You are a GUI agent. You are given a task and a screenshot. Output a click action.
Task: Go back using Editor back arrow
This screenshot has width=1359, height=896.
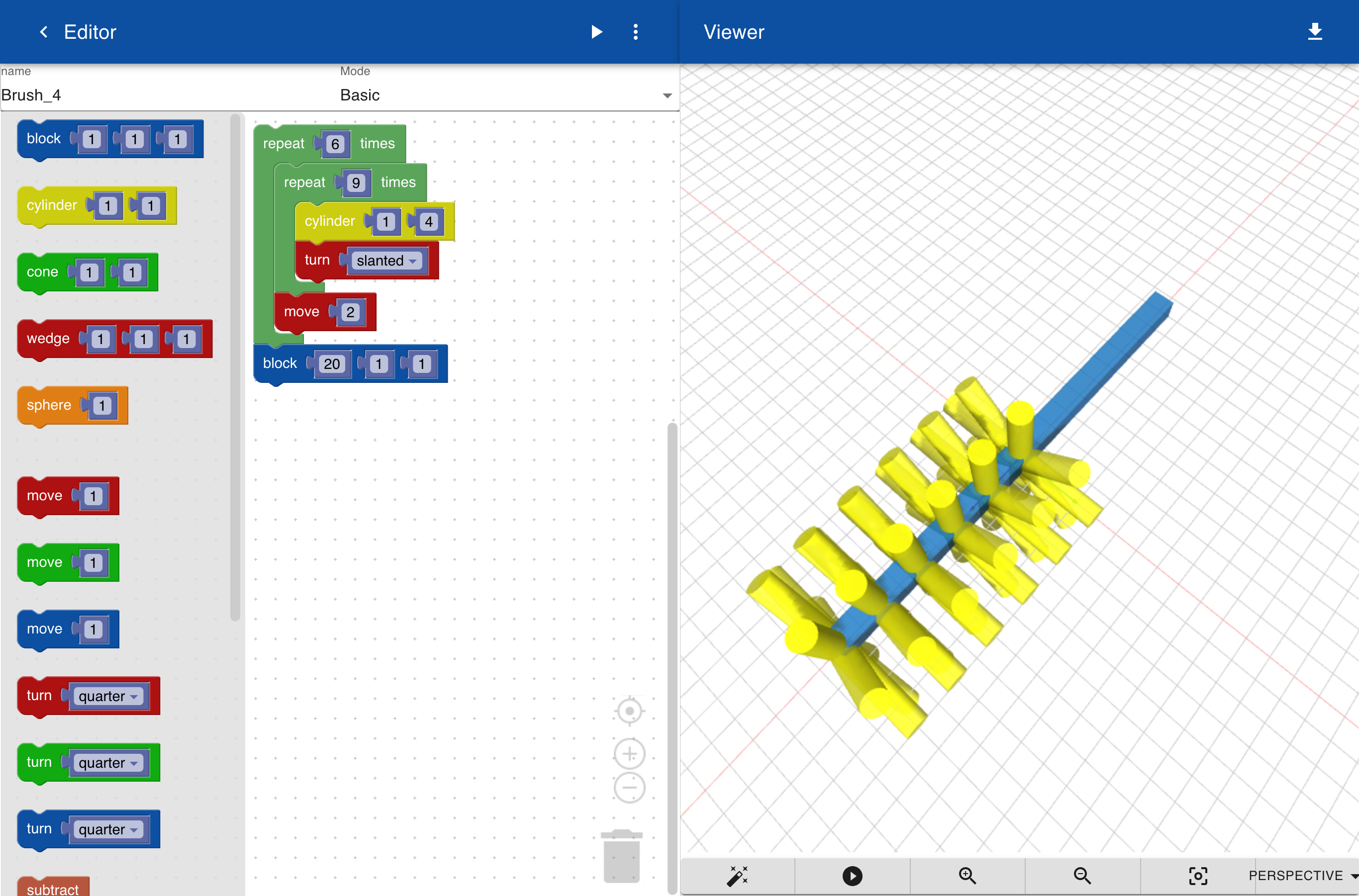(43, 32)
